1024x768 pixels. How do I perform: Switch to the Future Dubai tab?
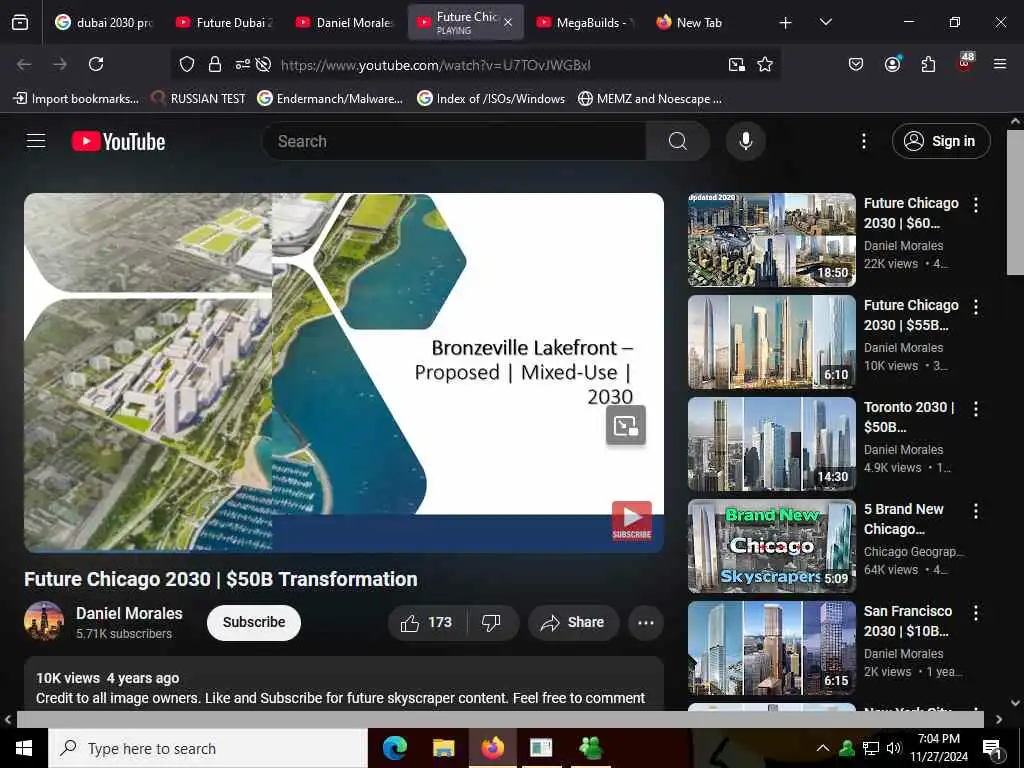225,23
